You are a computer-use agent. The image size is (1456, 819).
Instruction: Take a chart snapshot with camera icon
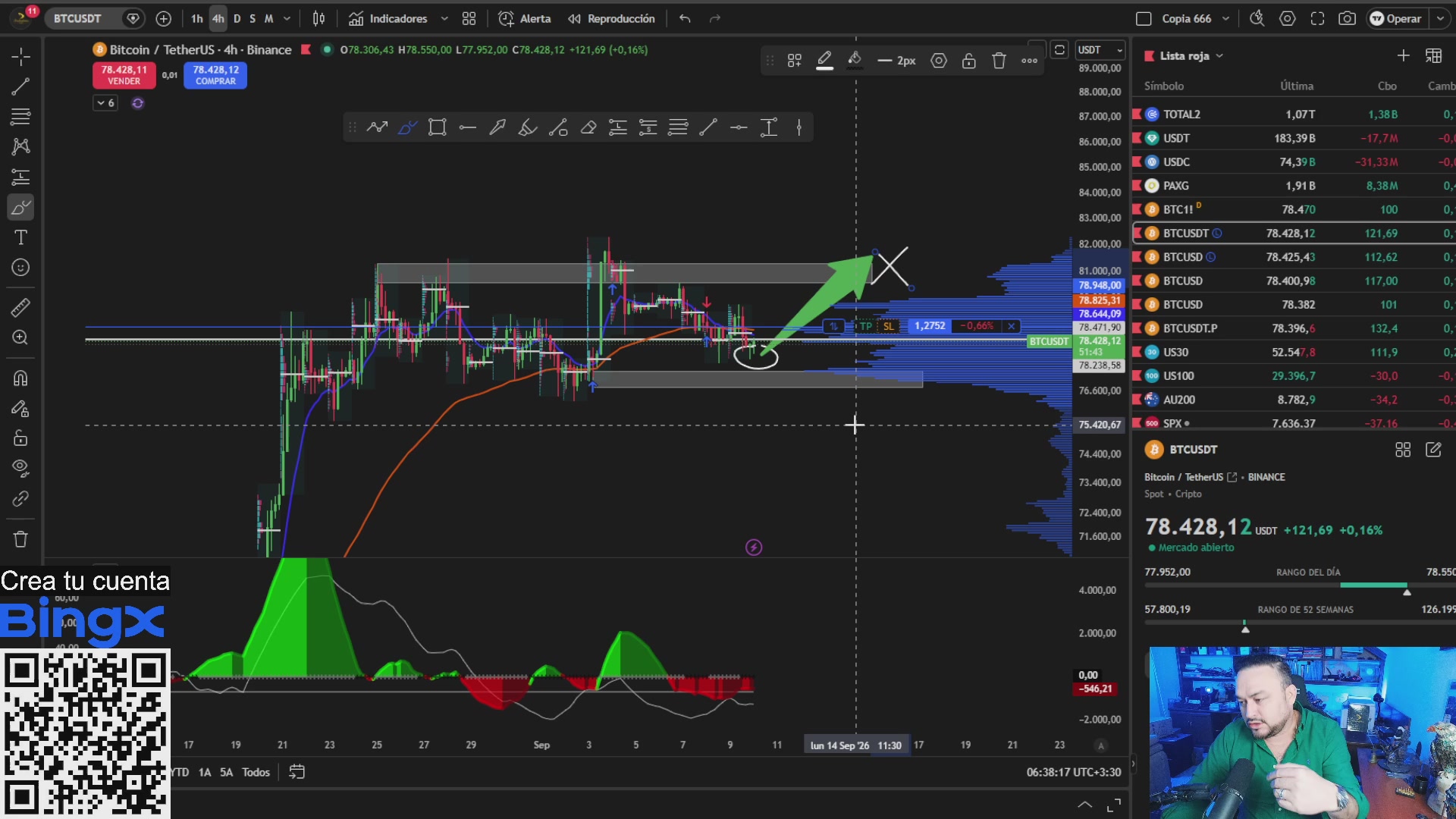tap(1347, 18)
